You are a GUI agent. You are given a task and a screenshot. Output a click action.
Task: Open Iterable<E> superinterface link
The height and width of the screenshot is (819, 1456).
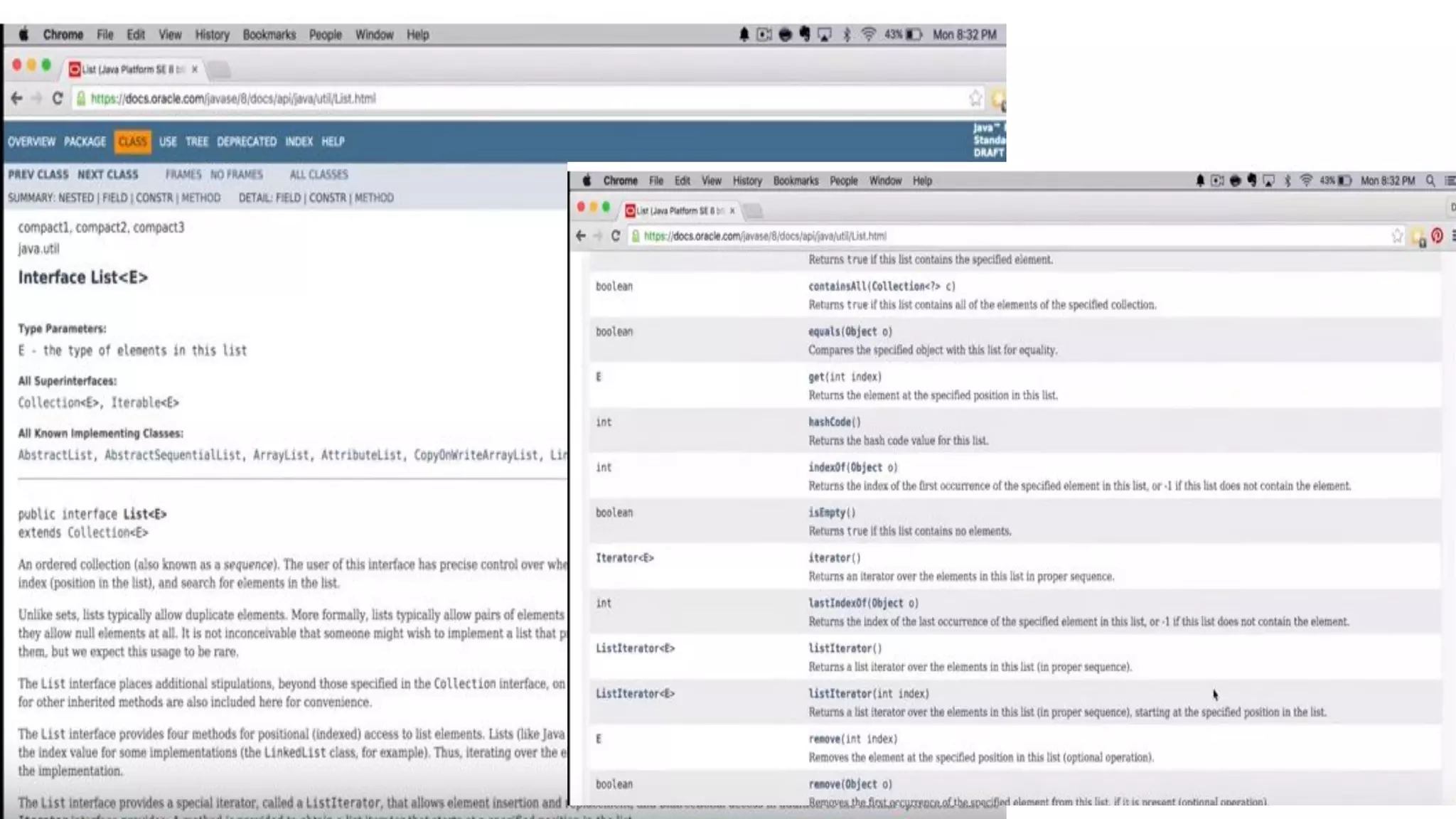tap(145, 402)
